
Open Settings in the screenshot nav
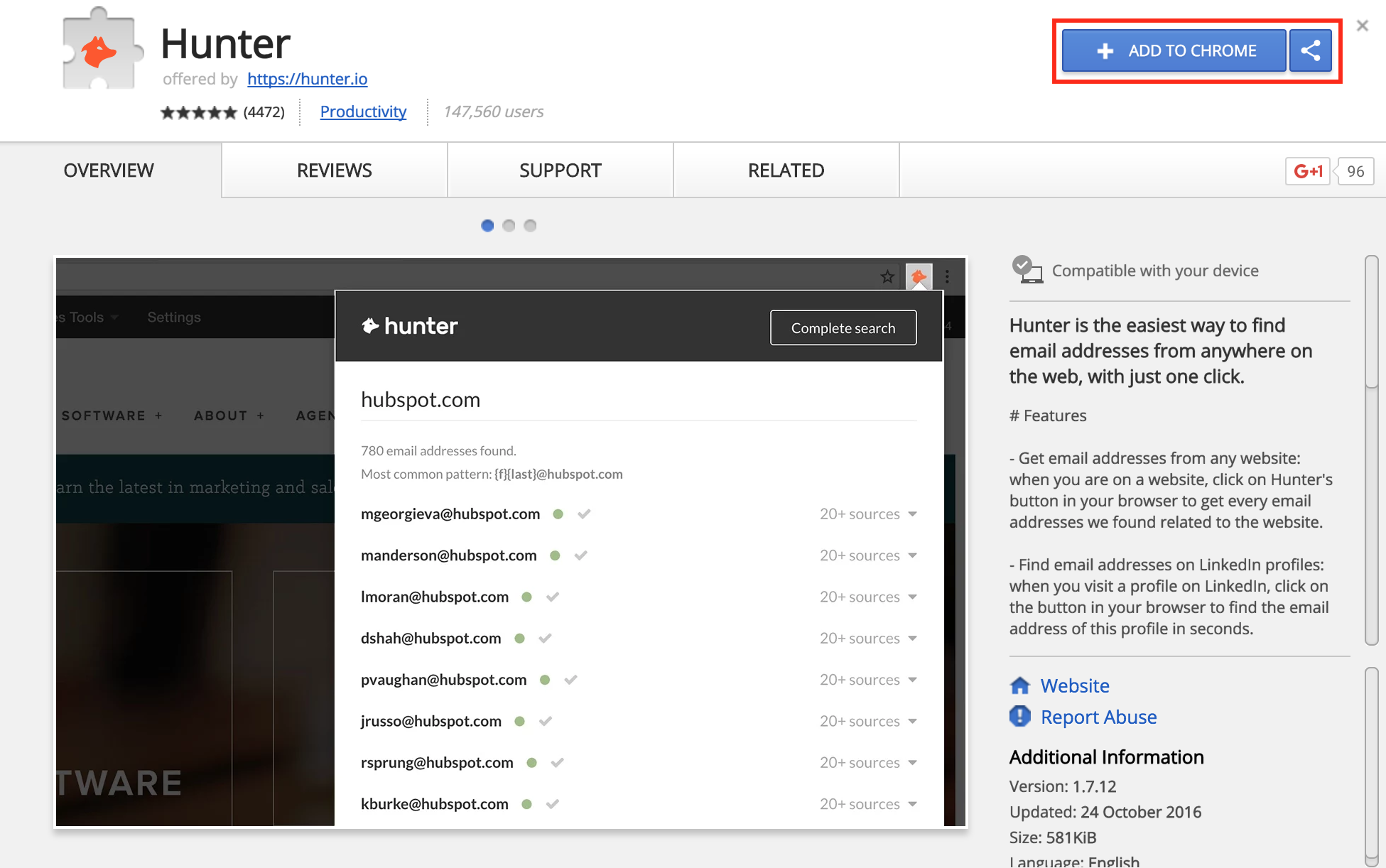[x=174, y=318]
